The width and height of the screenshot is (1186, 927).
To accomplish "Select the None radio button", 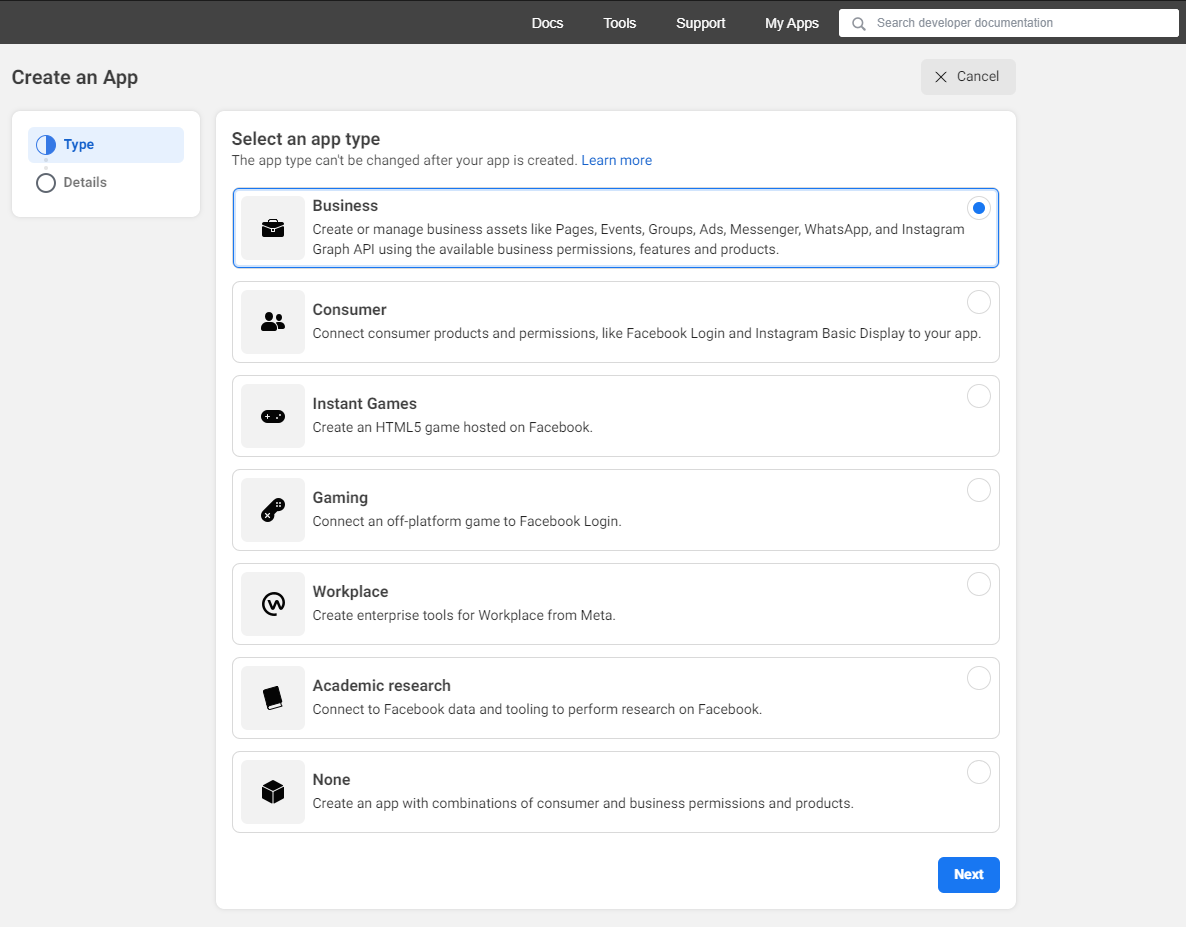I will pos(979,772).
